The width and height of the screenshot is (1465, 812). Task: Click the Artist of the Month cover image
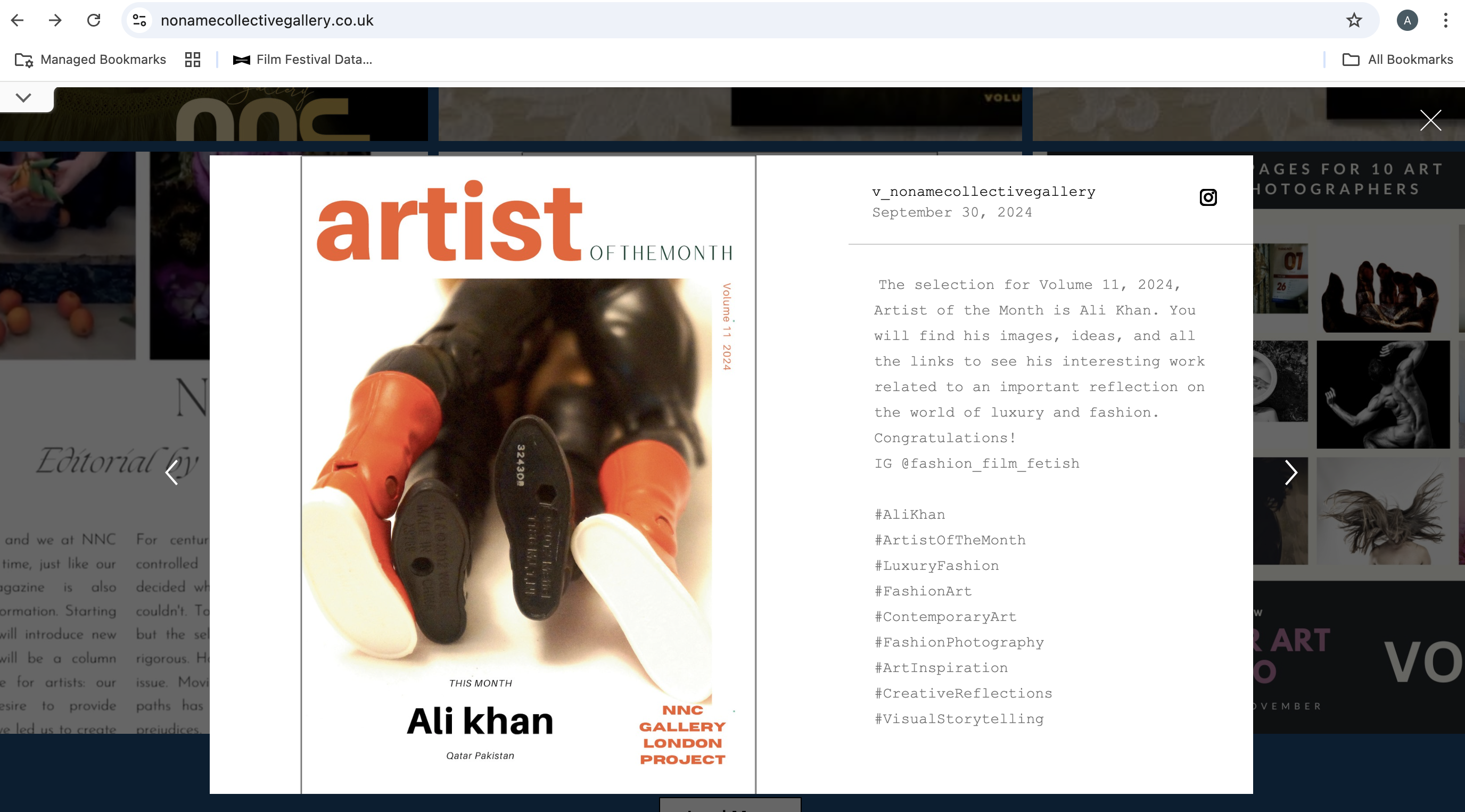(x=528, y=474)
